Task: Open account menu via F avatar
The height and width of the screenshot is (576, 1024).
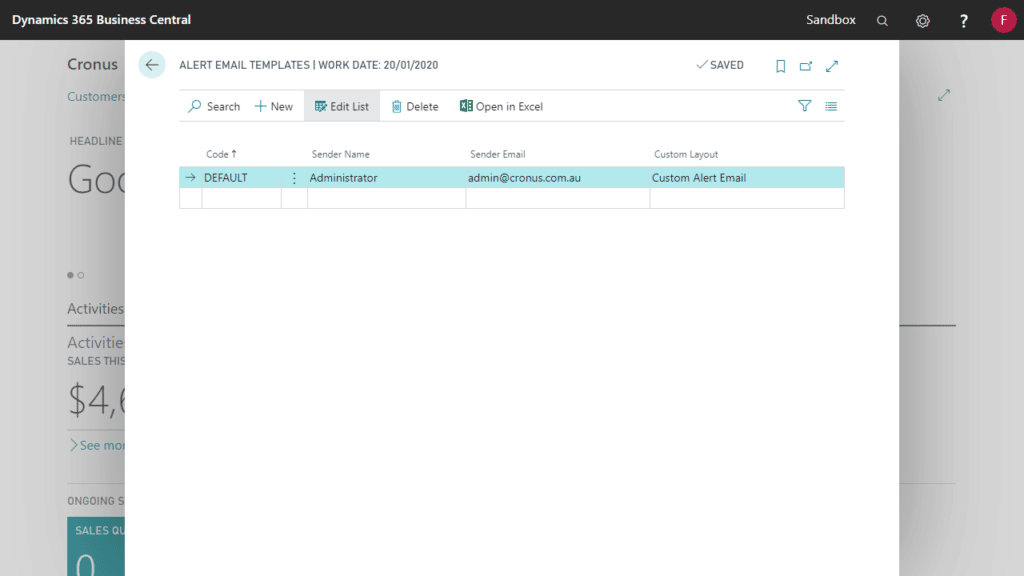Action: 1003,19
